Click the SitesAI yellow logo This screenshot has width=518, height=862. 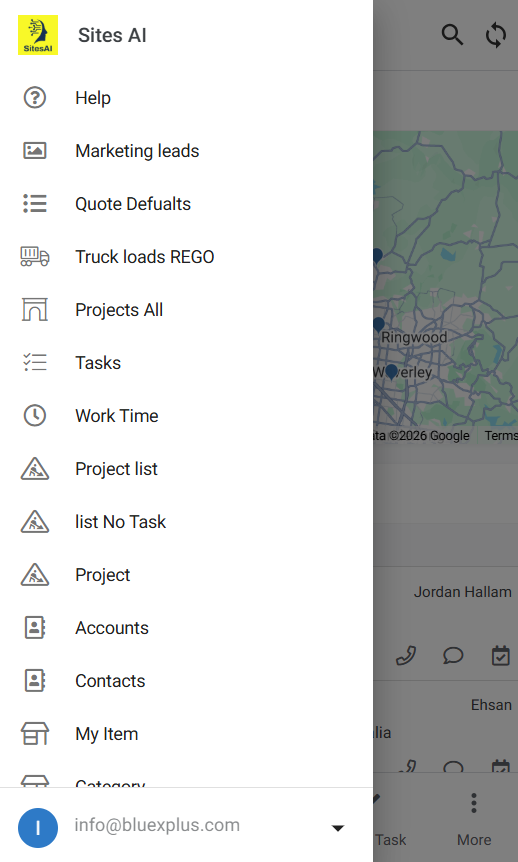(x=38, y=35)
